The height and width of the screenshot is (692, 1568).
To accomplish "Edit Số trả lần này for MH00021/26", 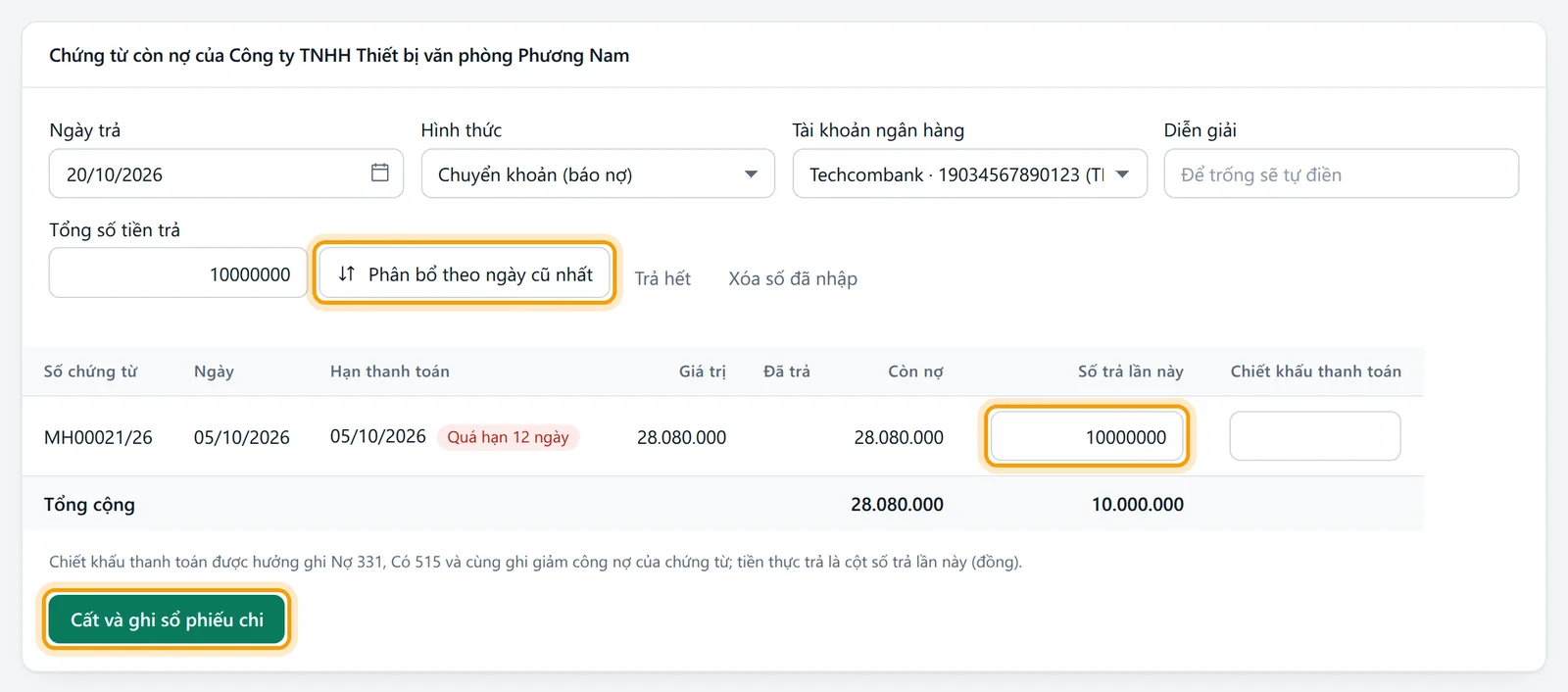I will pyautogui.click(x=1087, y=436).
